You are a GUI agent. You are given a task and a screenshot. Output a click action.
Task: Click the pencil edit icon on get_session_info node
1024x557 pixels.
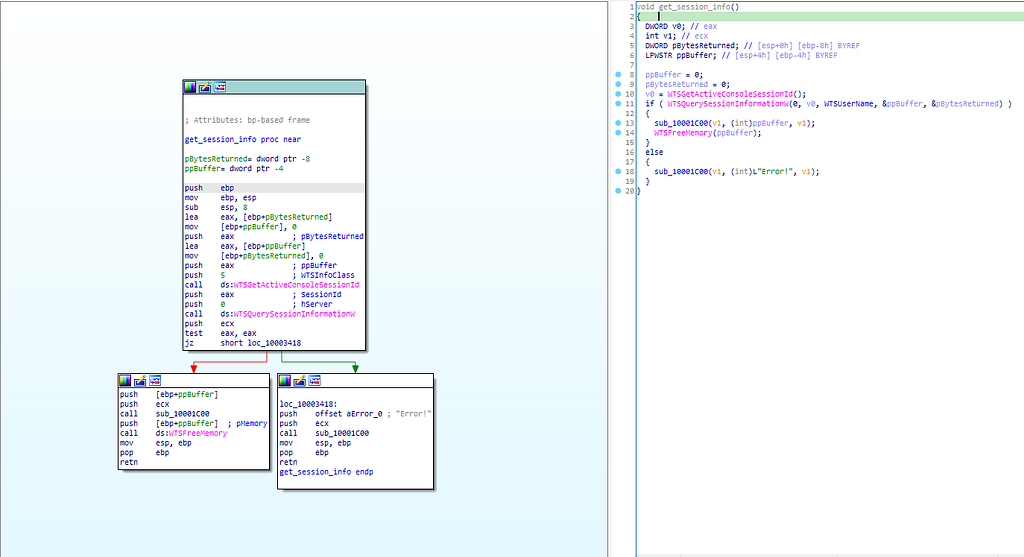(x=205, y=87)
